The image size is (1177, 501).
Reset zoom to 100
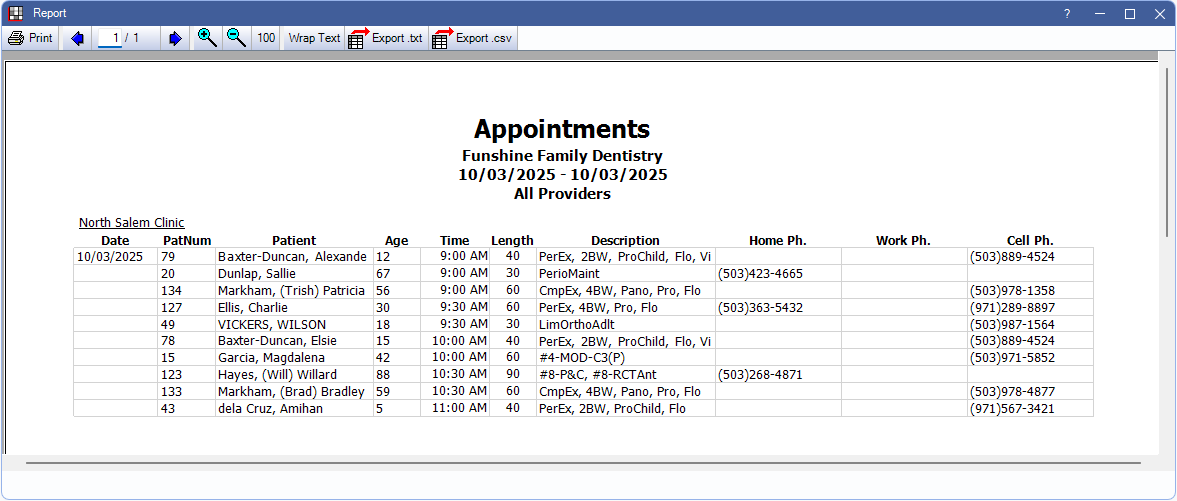coord(266,38)
